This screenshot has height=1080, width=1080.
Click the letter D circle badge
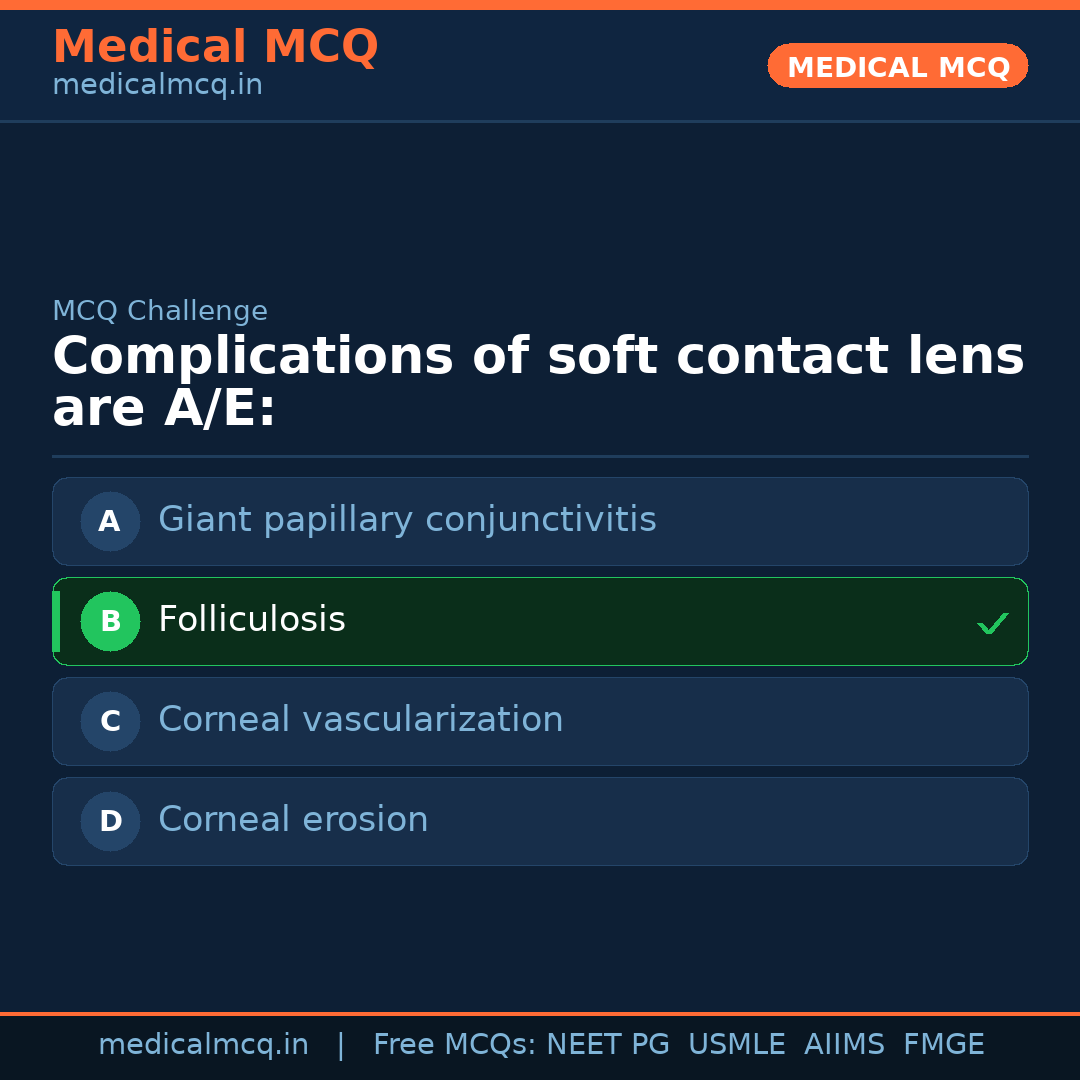point(110,821)
